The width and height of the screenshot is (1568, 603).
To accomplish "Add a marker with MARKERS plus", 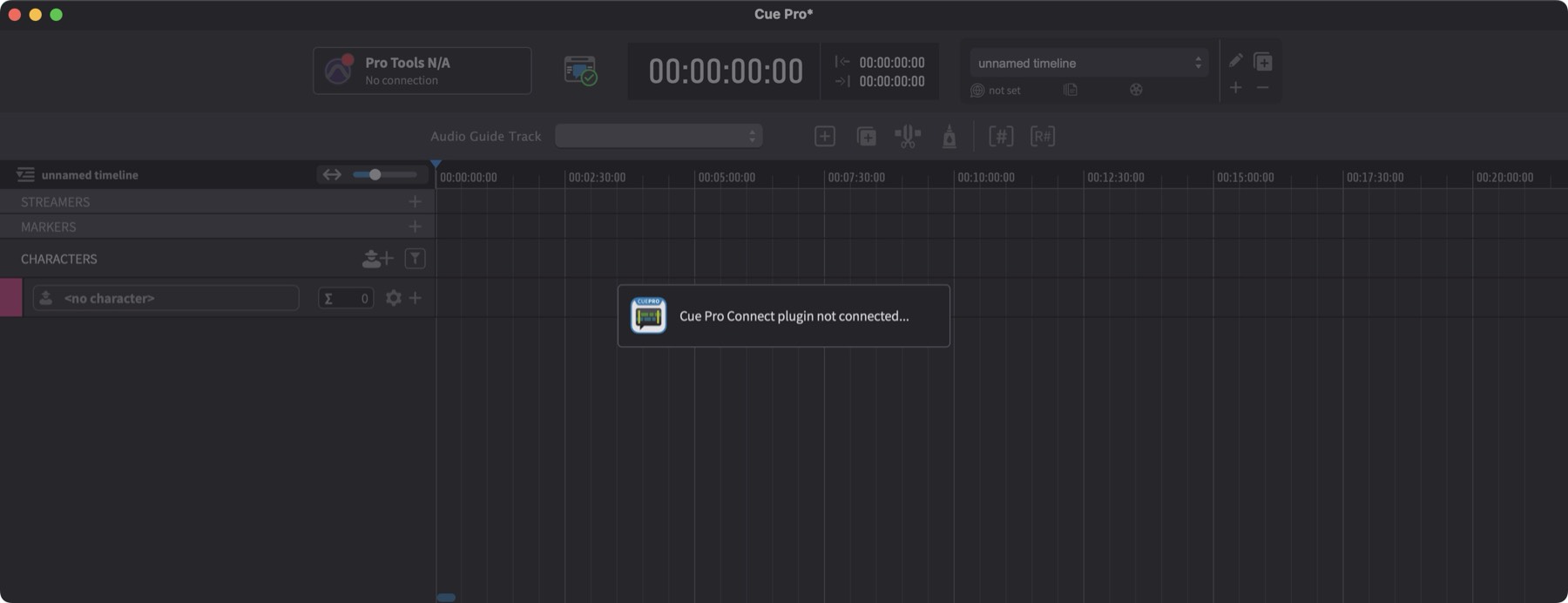I will 415,227.
